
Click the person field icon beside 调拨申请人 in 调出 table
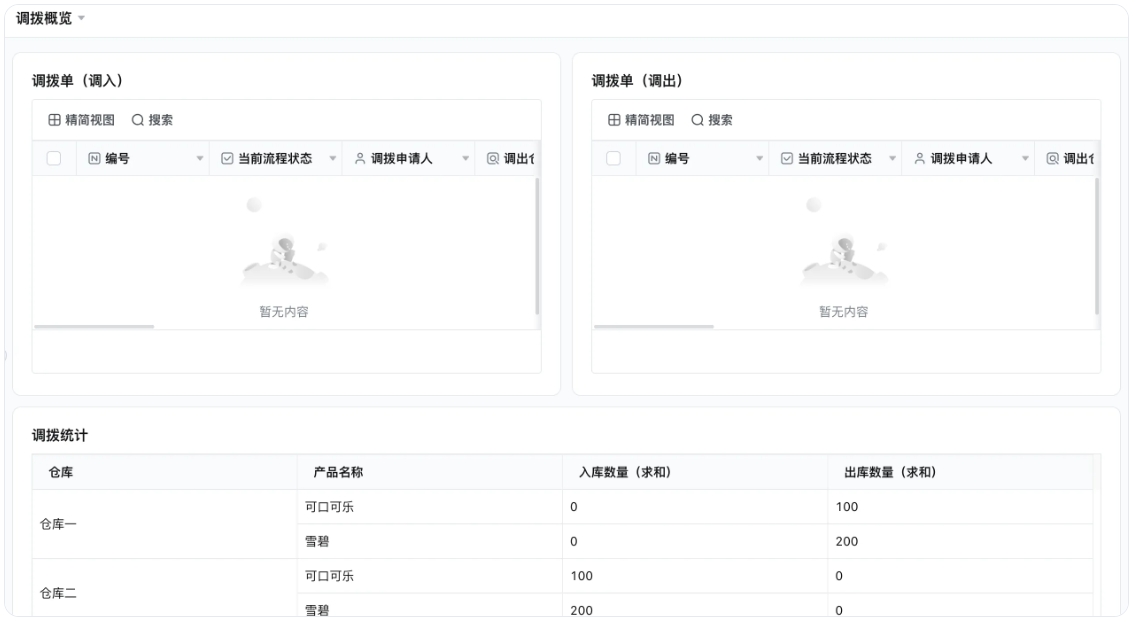(920, 158)
